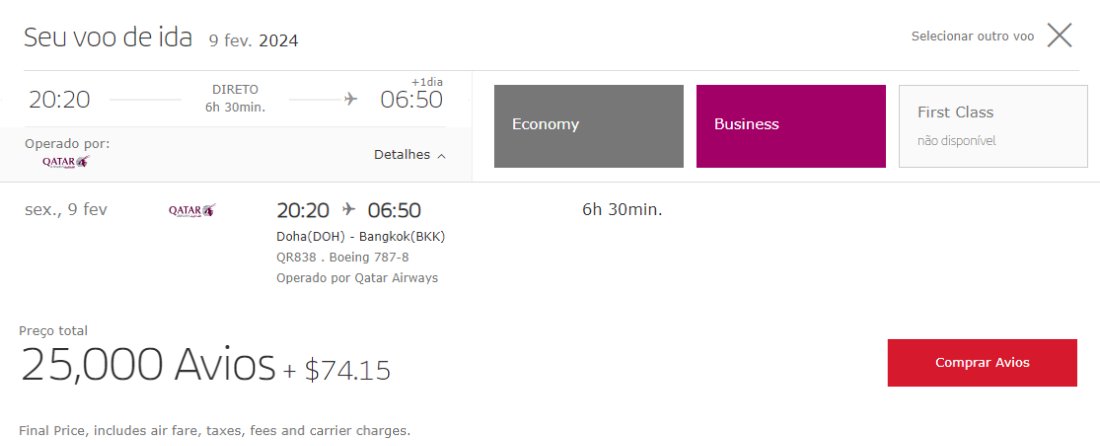1100x446 pixels.
Task: Select the Economy cabin tab
Action: pyautogui.click(x=589, y=126)
